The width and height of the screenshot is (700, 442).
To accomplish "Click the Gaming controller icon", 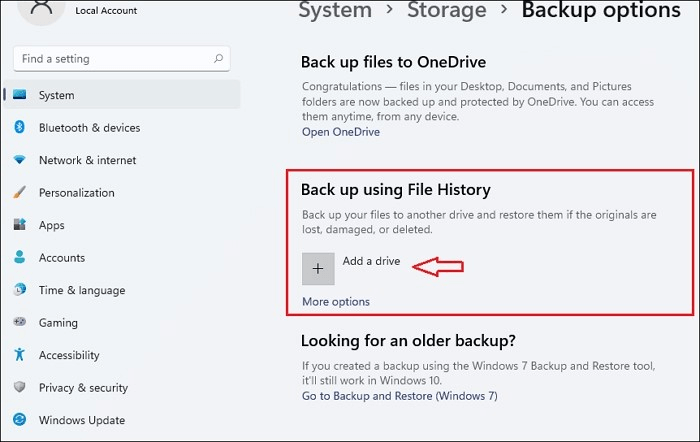I will [x=19, y=323].
